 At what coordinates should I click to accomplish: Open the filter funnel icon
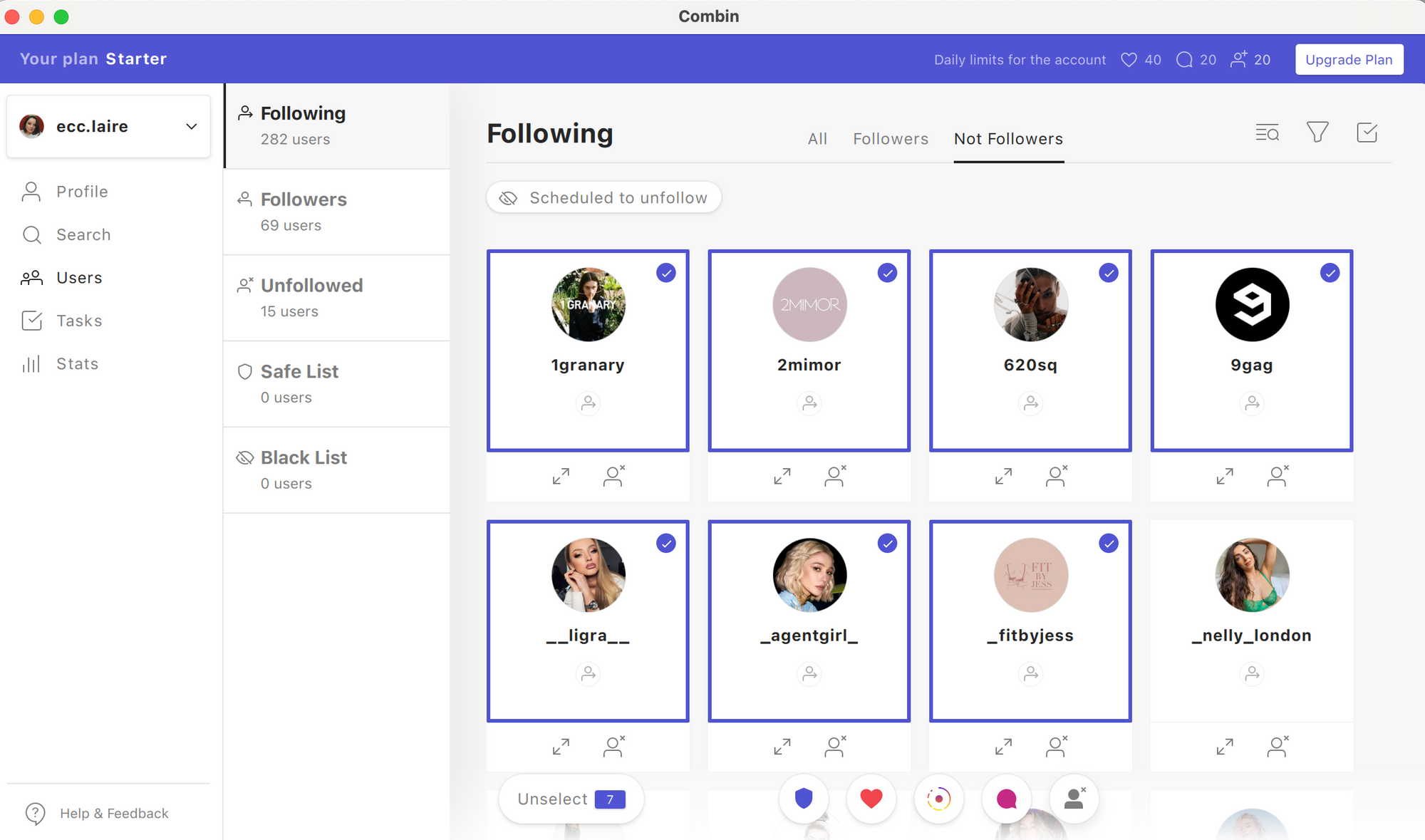click(x=1317, y=132)
